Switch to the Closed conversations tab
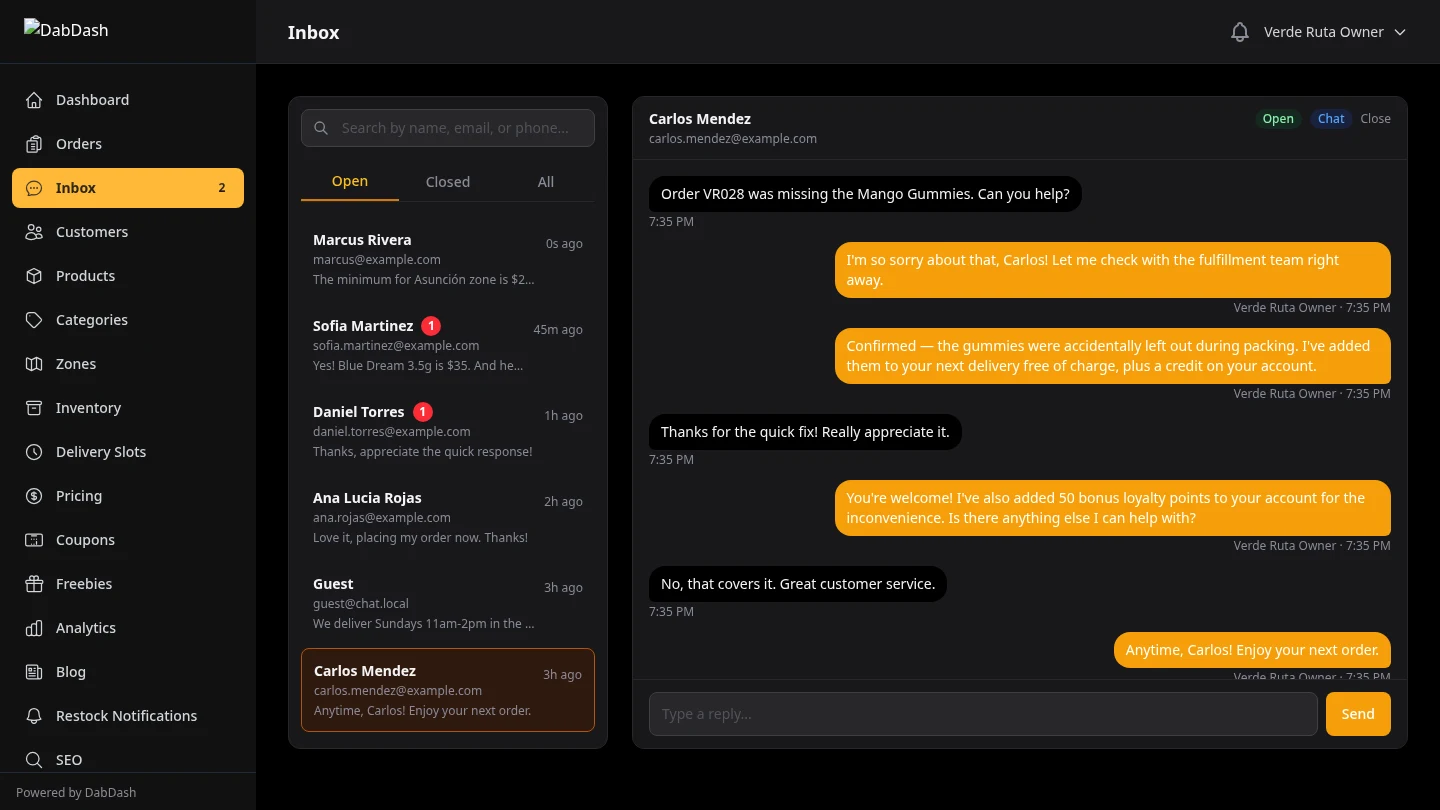The image size is (1440, 810). pyautogui.click(x=447, y=181)
